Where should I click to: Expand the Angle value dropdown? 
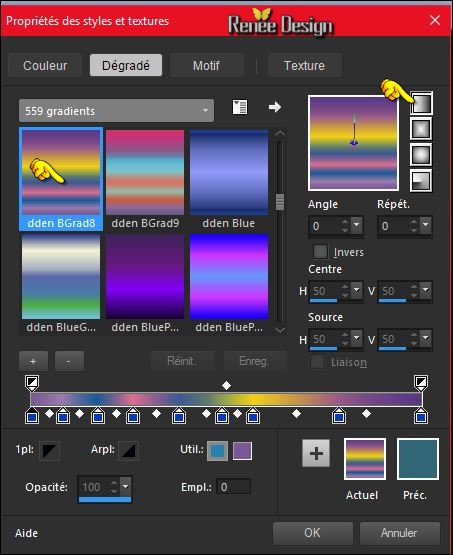(356, 225)
